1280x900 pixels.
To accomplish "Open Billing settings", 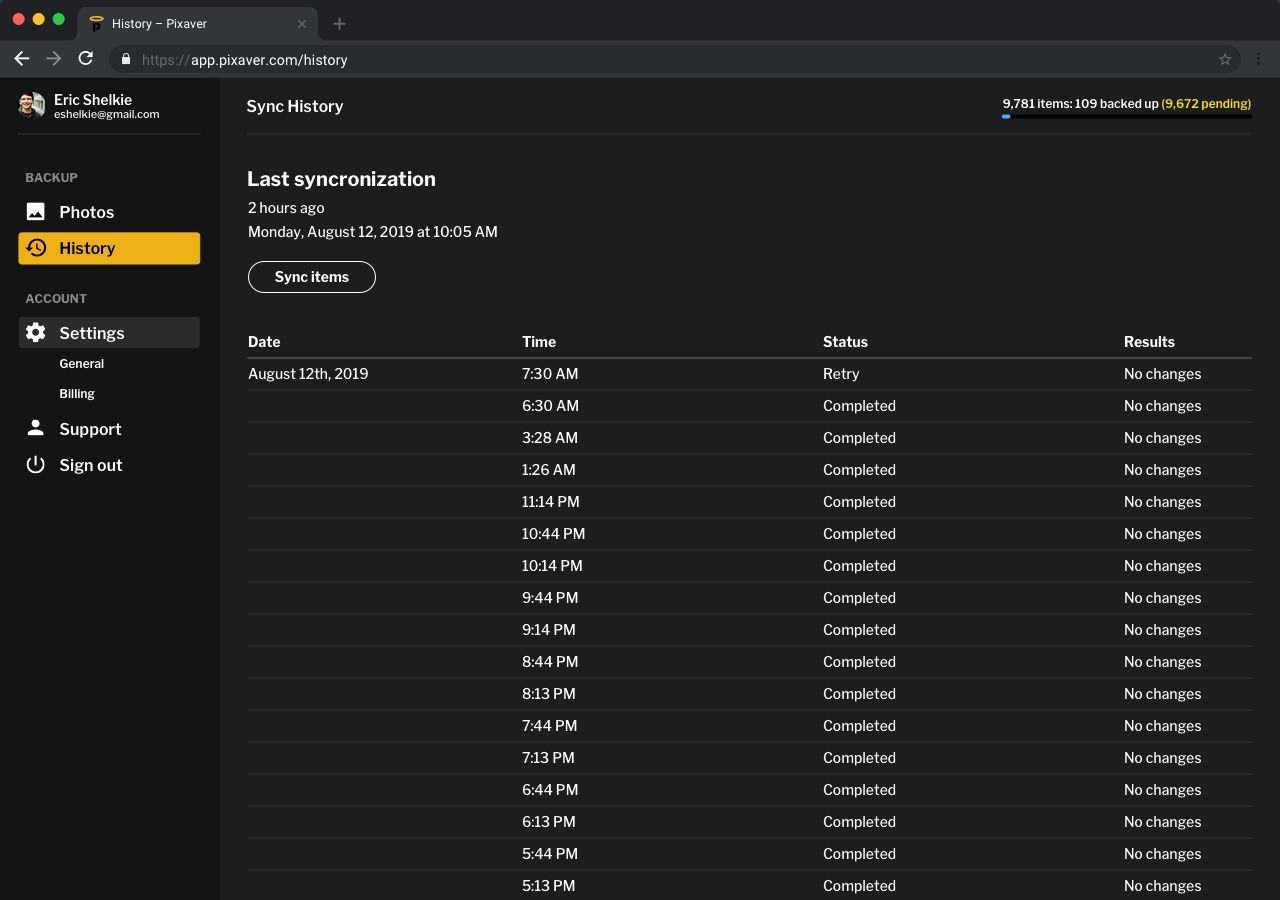I will point(77,394).
